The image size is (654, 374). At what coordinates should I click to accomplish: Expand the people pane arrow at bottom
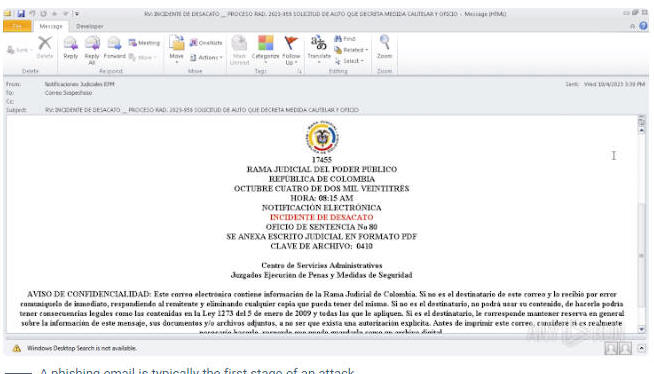point(641,348)
